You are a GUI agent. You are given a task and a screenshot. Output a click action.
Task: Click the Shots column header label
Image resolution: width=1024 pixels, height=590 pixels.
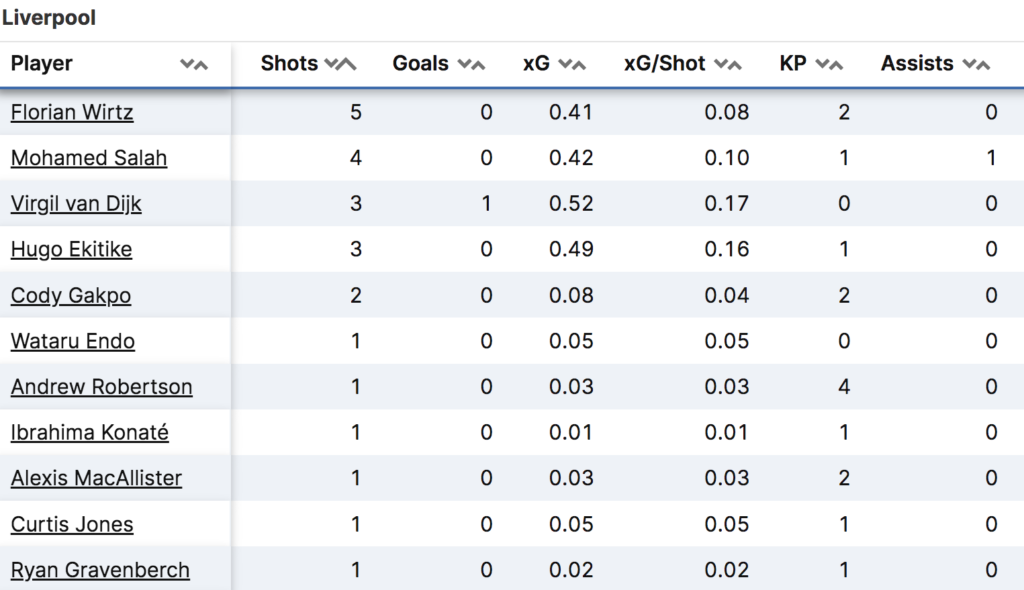pos(289,64)
